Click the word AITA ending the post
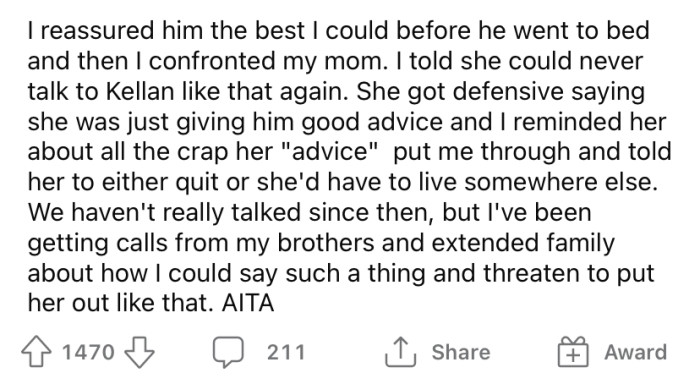Viewport: 700px width, 384px height. pos(248,304)
